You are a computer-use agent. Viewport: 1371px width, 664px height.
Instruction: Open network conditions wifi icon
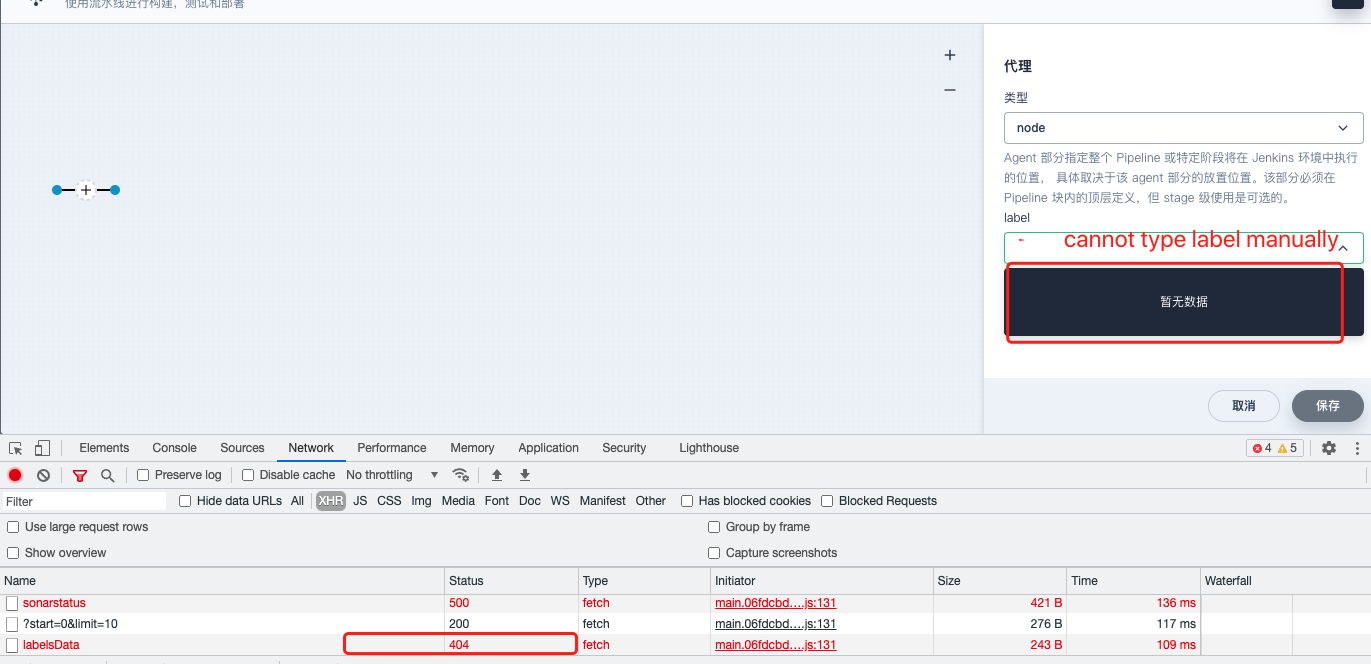click(x=460, y=475)
